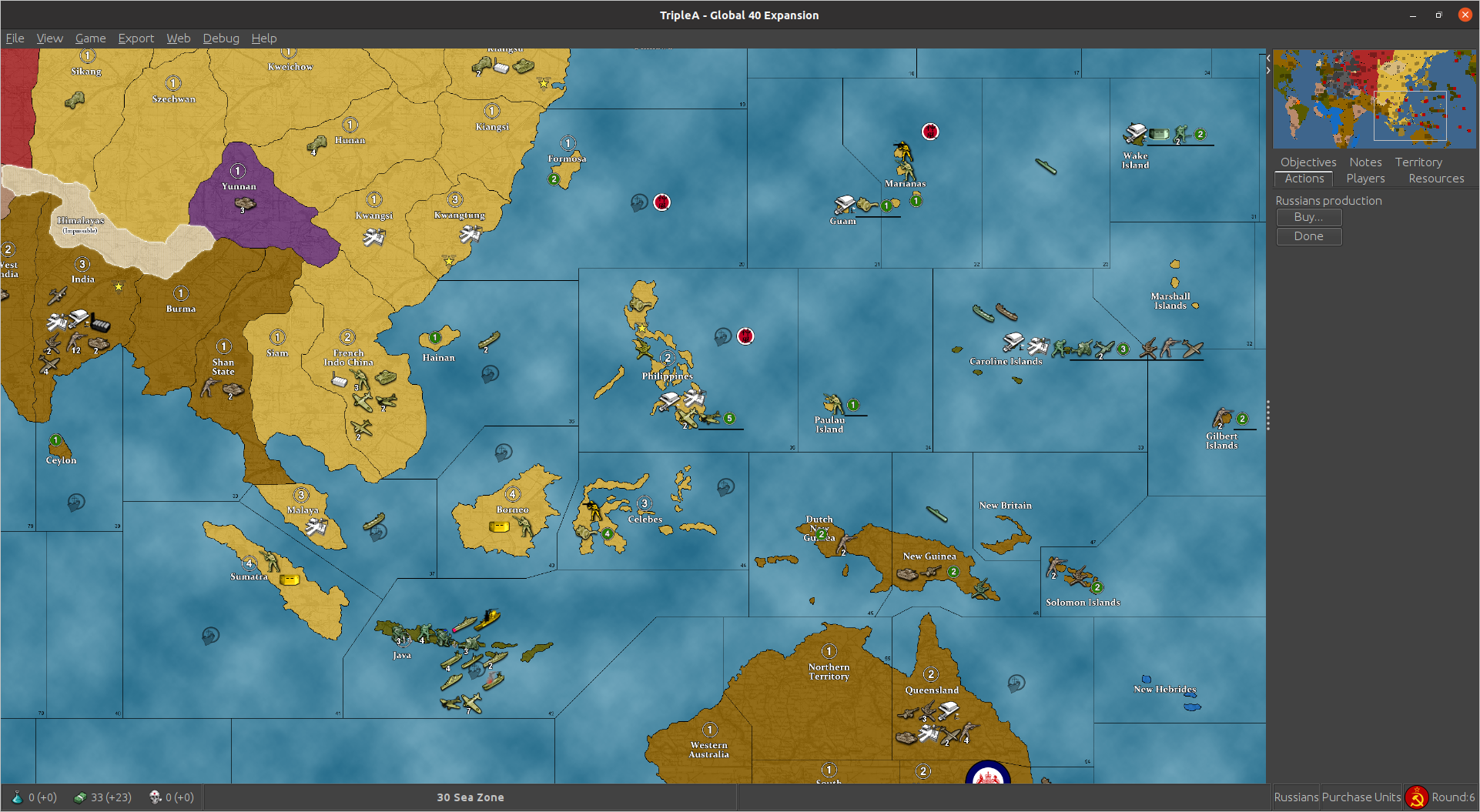1480x812 pixels.
Task: Click the Burma territory label
Action: (x=181, y=309)
